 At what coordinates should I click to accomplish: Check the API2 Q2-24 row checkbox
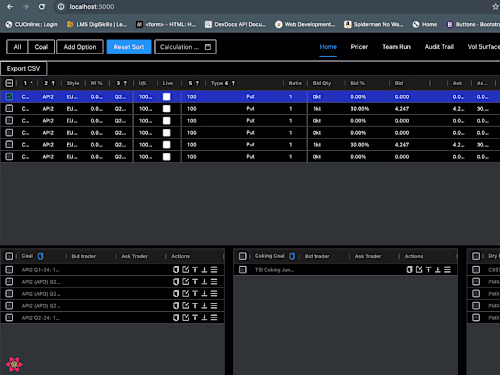(x=9, y=318)
